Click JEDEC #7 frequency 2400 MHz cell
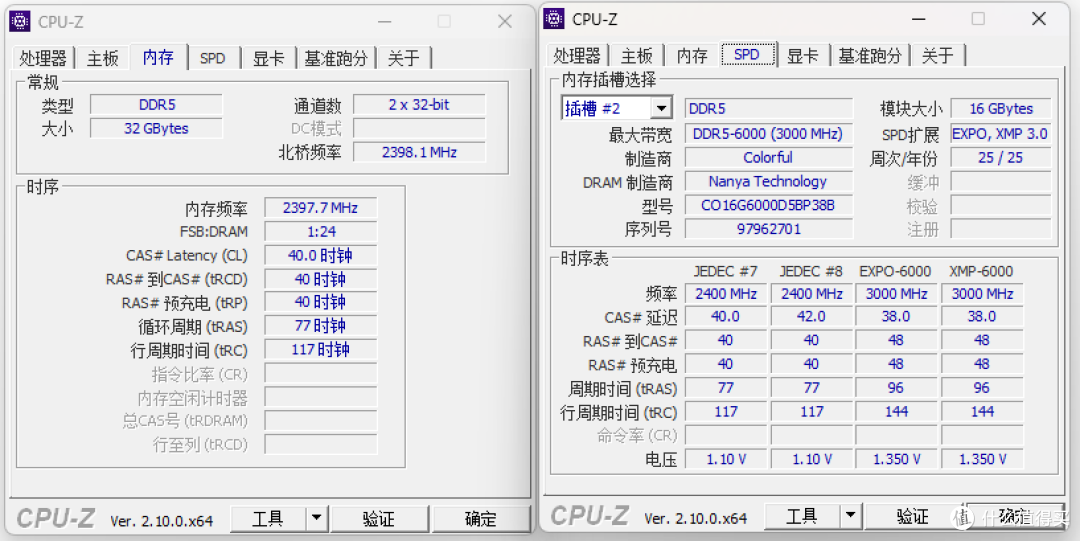This screenshot has height=541, width=1080. pos(725,294)
